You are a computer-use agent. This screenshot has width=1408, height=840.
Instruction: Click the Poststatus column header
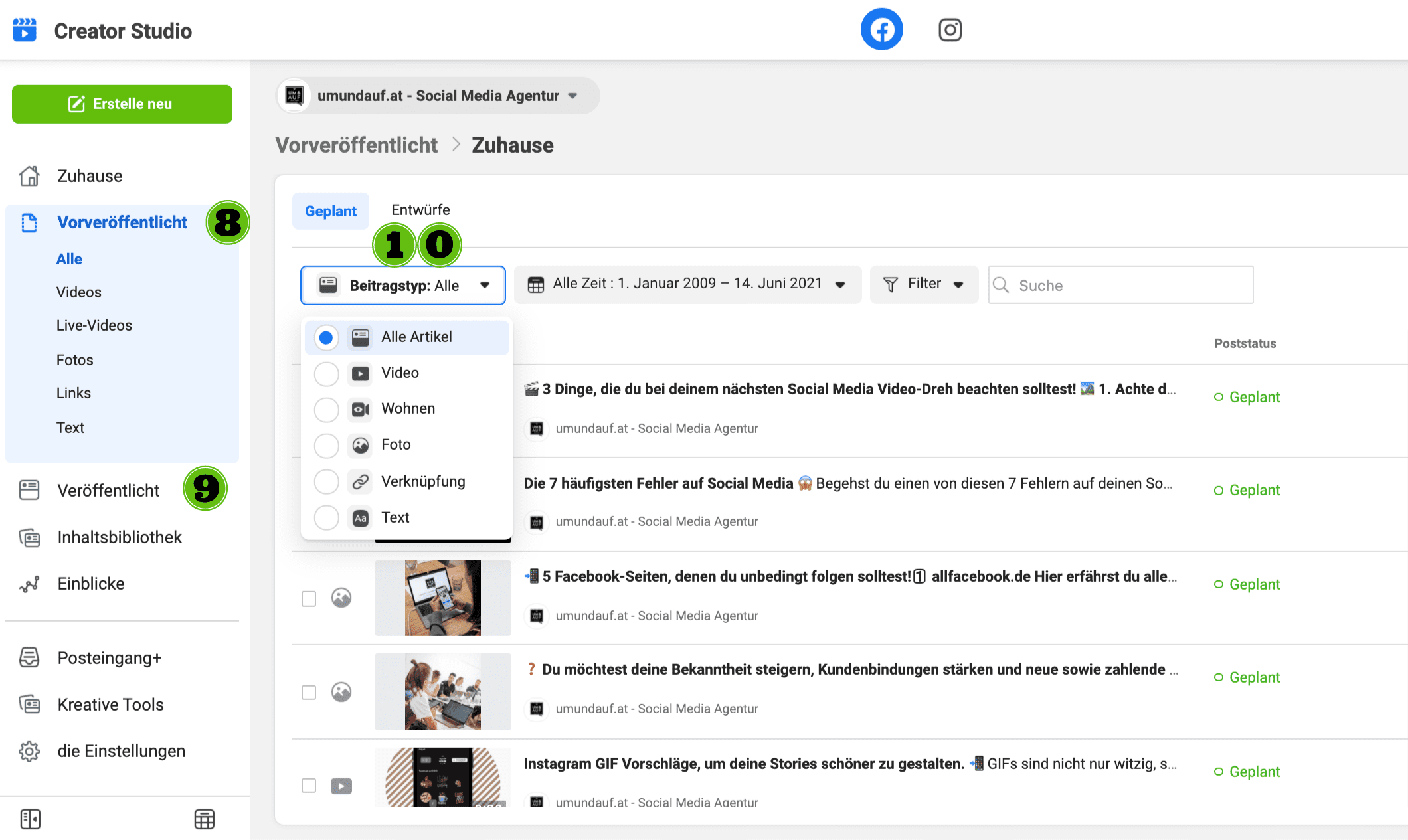point(1245,343)
